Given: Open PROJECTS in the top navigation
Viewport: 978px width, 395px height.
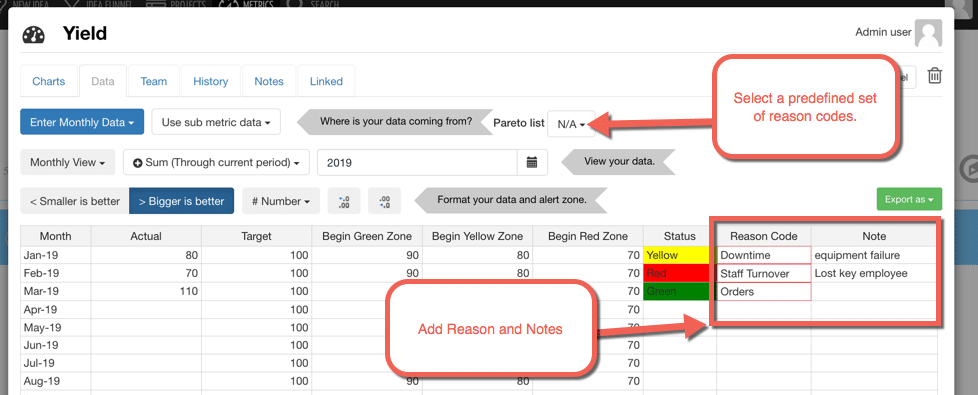Looking at the screenshot, I should 177,4.
